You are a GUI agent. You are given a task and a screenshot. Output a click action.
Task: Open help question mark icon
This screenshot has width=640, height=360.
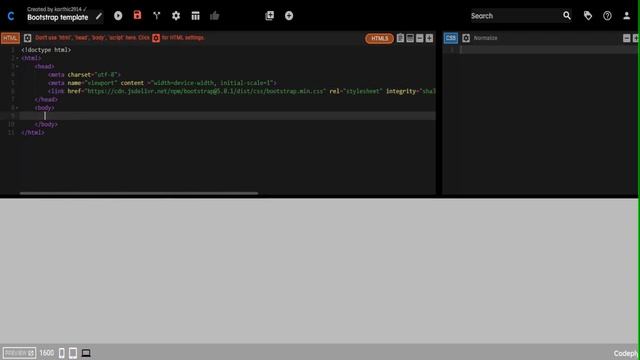(607, 16)
